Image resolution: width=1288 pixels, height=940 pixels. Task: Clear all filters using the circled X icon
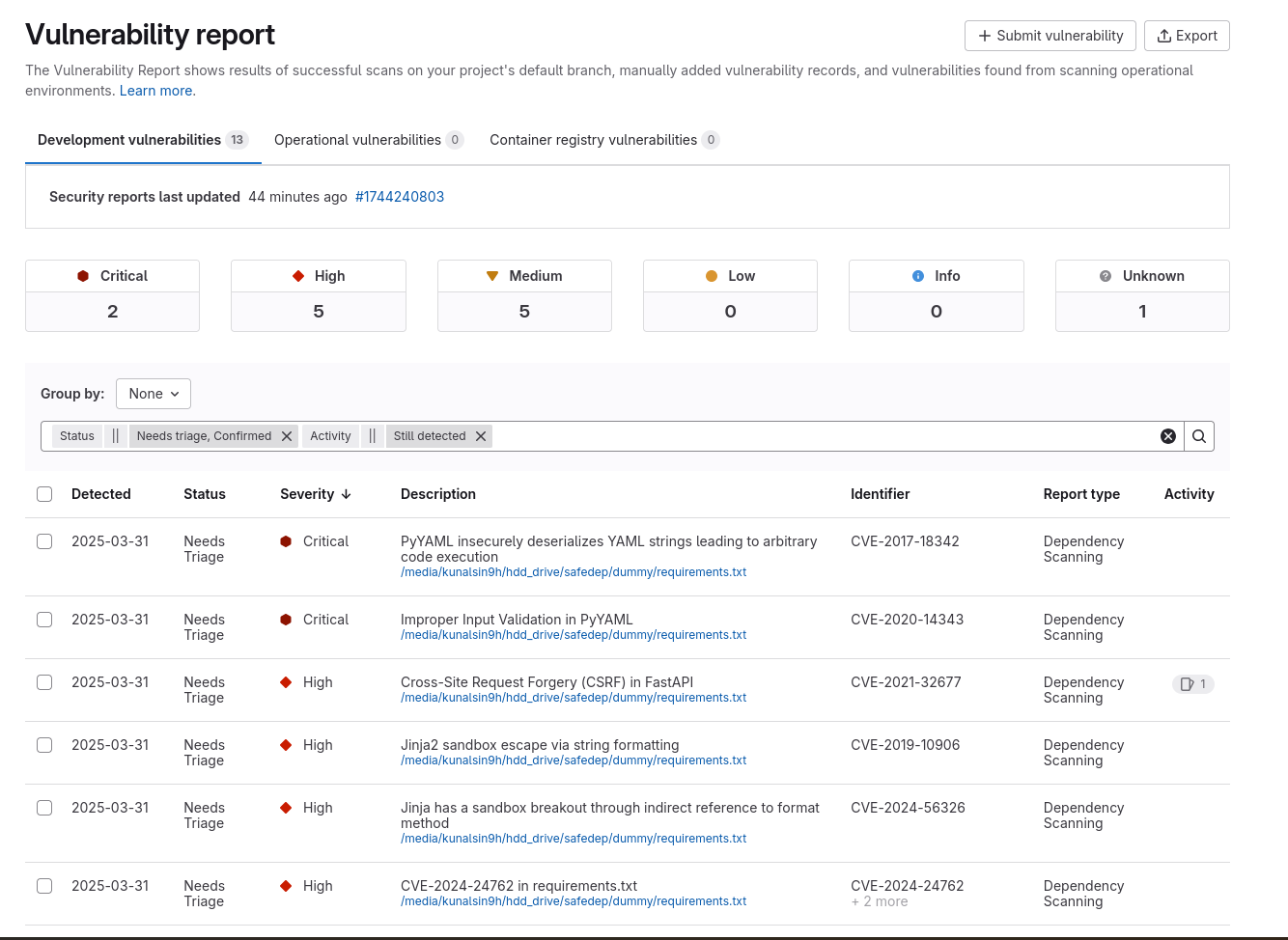pos(1168,435)
